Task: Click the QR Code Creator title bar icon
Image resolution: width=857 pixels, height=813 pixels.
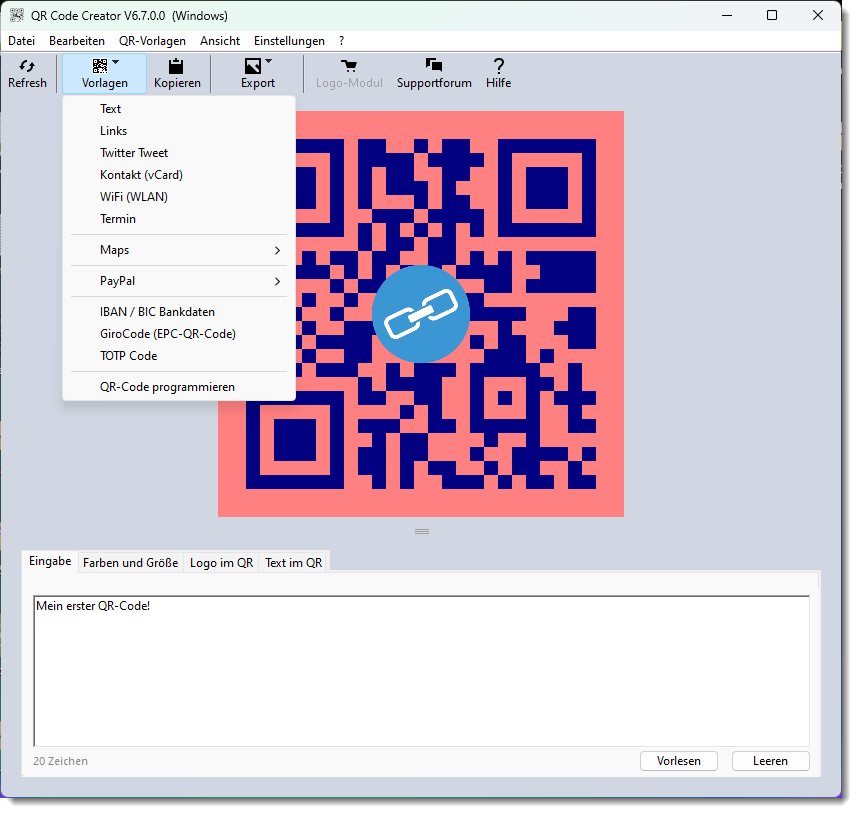Action: coord(17,15)
